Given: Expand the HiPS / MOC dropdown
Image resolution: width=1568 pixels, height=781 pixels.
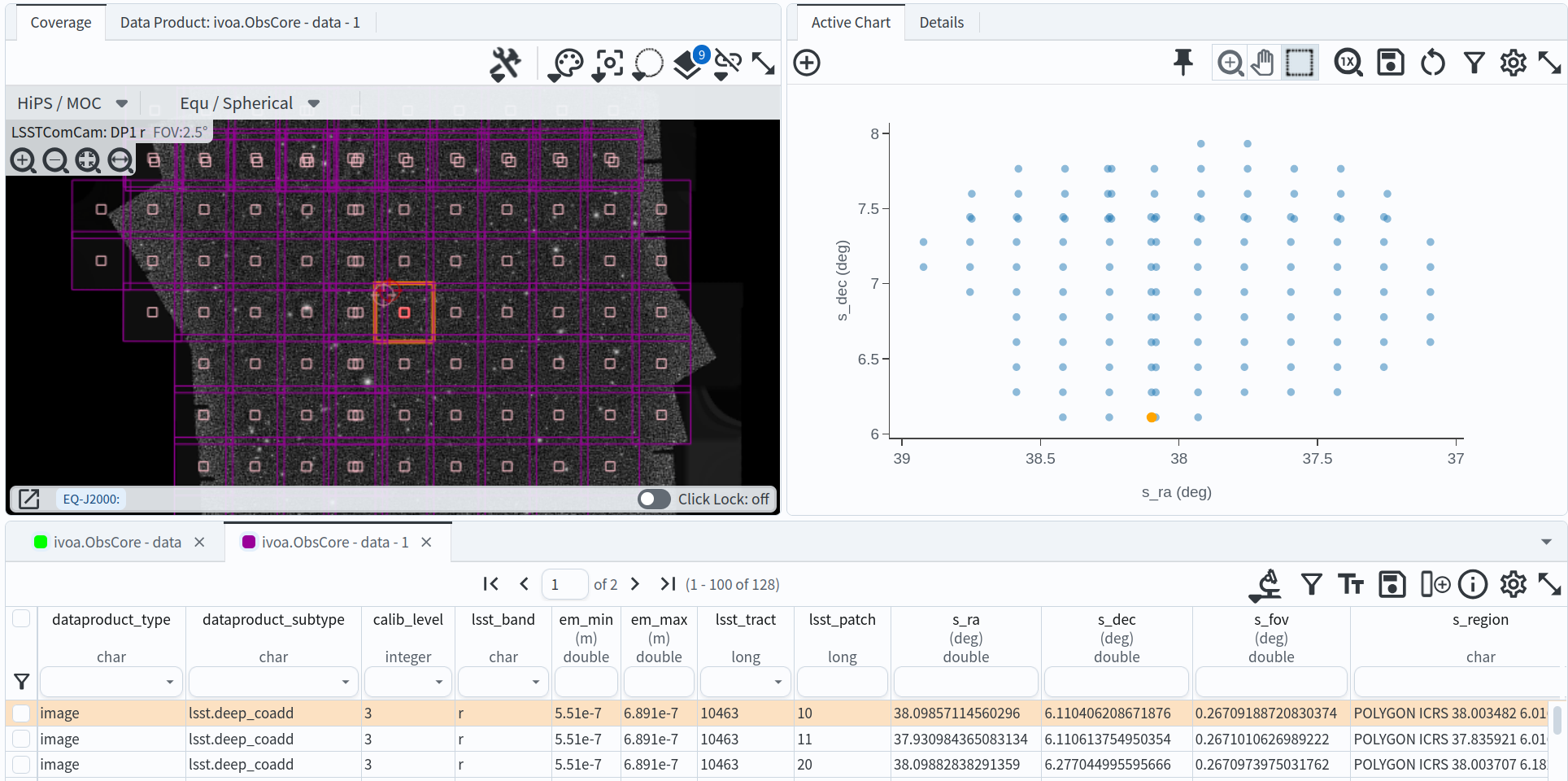Looking at the screenshot, I should coord(72,103).
